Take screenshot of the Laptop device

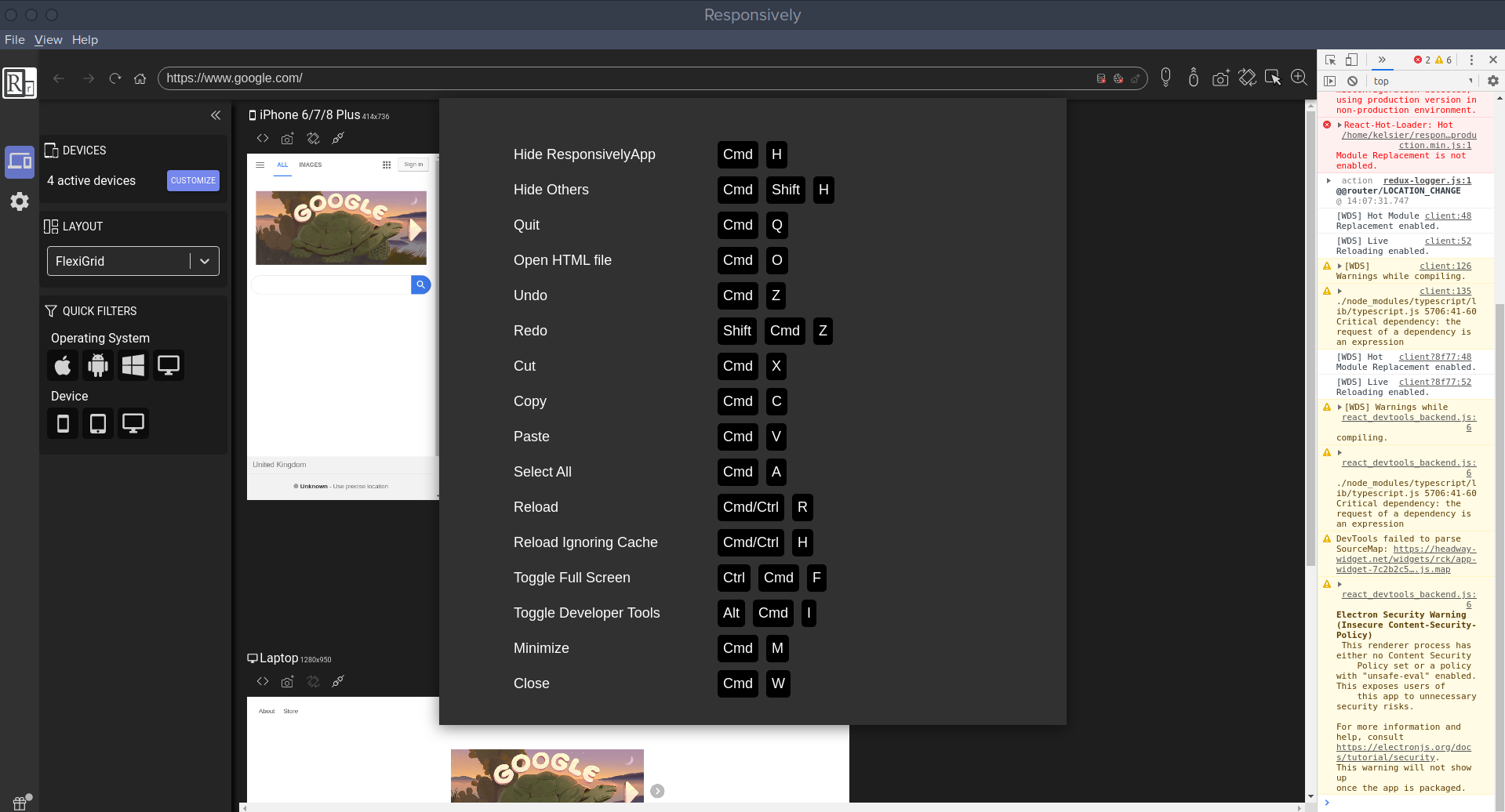point(288,682)
